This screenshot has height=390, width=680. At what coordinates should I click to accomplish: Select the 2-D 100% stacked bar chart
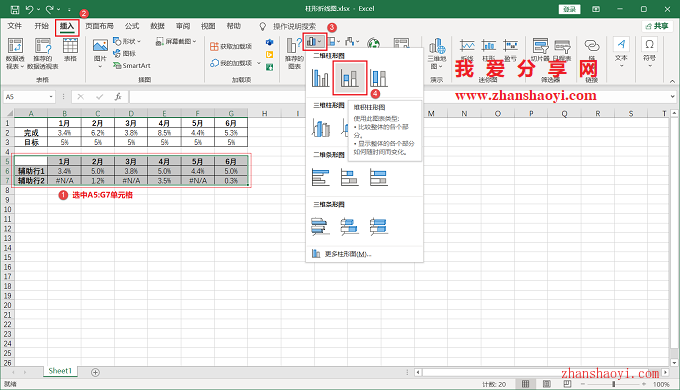[x=379, y=177]
